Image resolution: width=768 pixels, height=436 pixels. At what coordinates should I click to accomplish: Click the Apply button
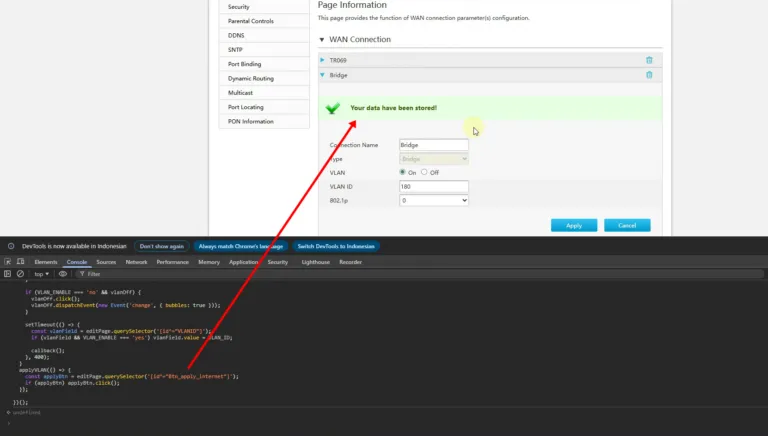click(574, 225)
